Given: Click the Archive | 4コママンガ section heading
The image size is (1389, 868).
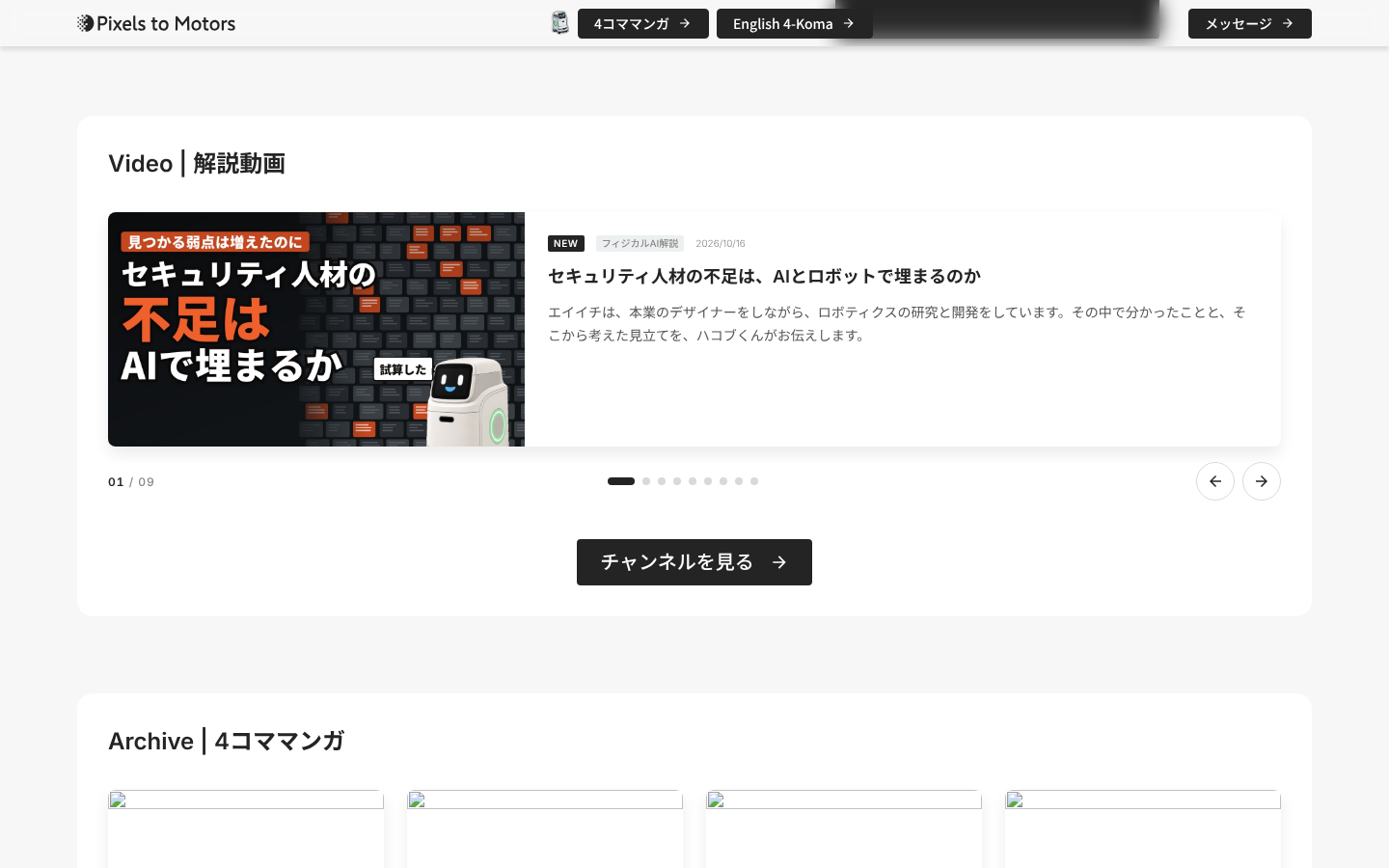Looking at the screenshot, I should point(226,741).
